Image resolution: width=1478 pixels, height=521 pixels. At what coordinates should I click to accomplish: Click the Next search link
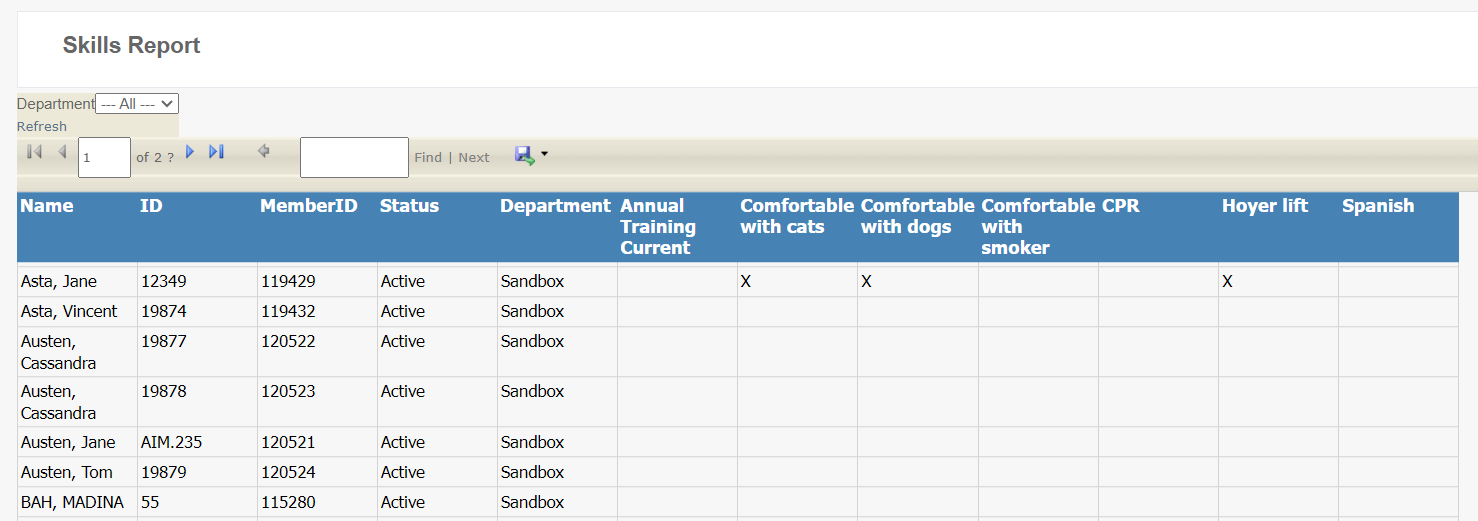click(x=474, y=157)
